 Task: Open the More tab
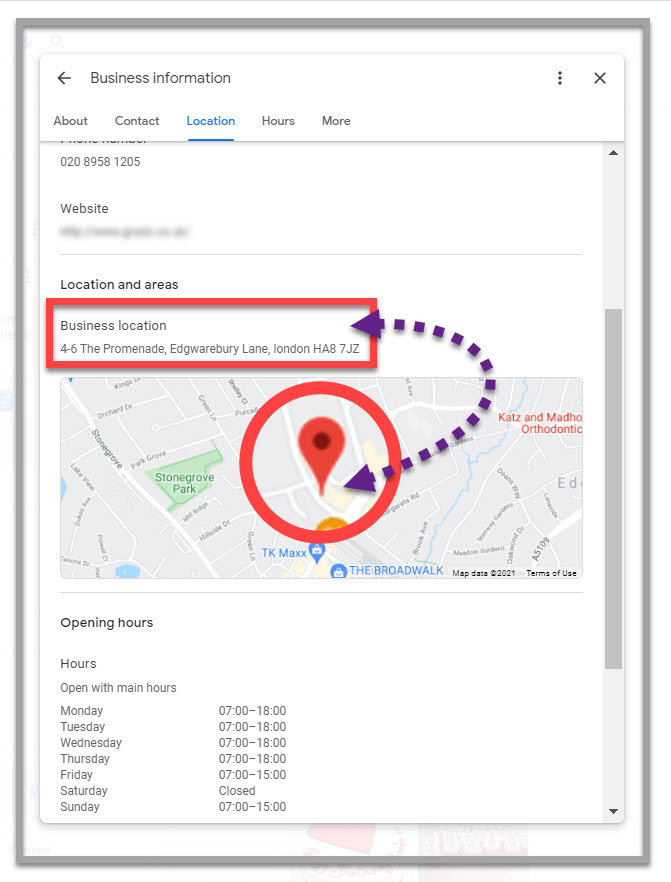(336, 121)
